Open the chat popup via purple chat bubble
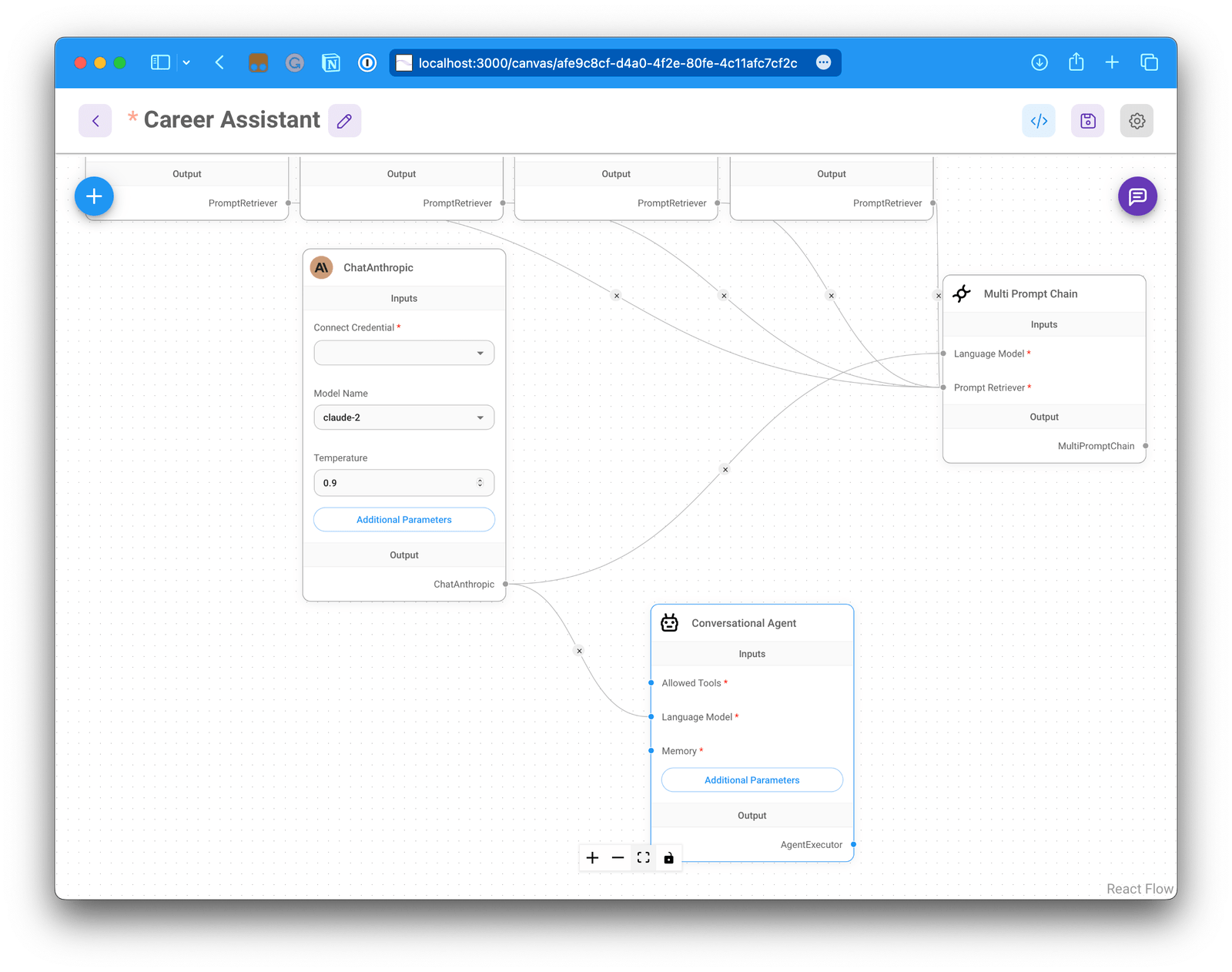The image size is (1232, 972). [x=1137, y=196]
